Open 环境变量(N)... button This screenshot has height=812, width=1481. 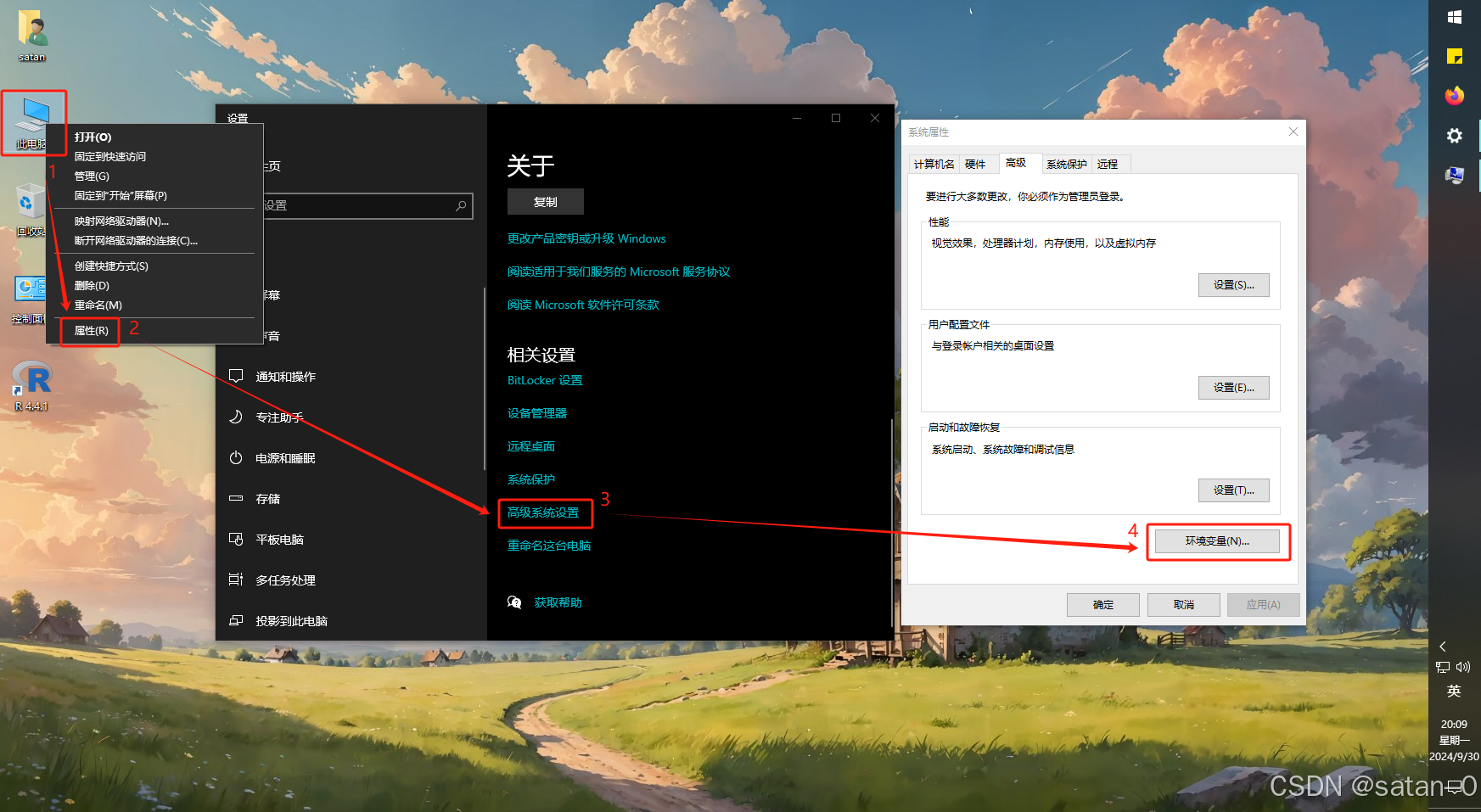click(1217, 541)
